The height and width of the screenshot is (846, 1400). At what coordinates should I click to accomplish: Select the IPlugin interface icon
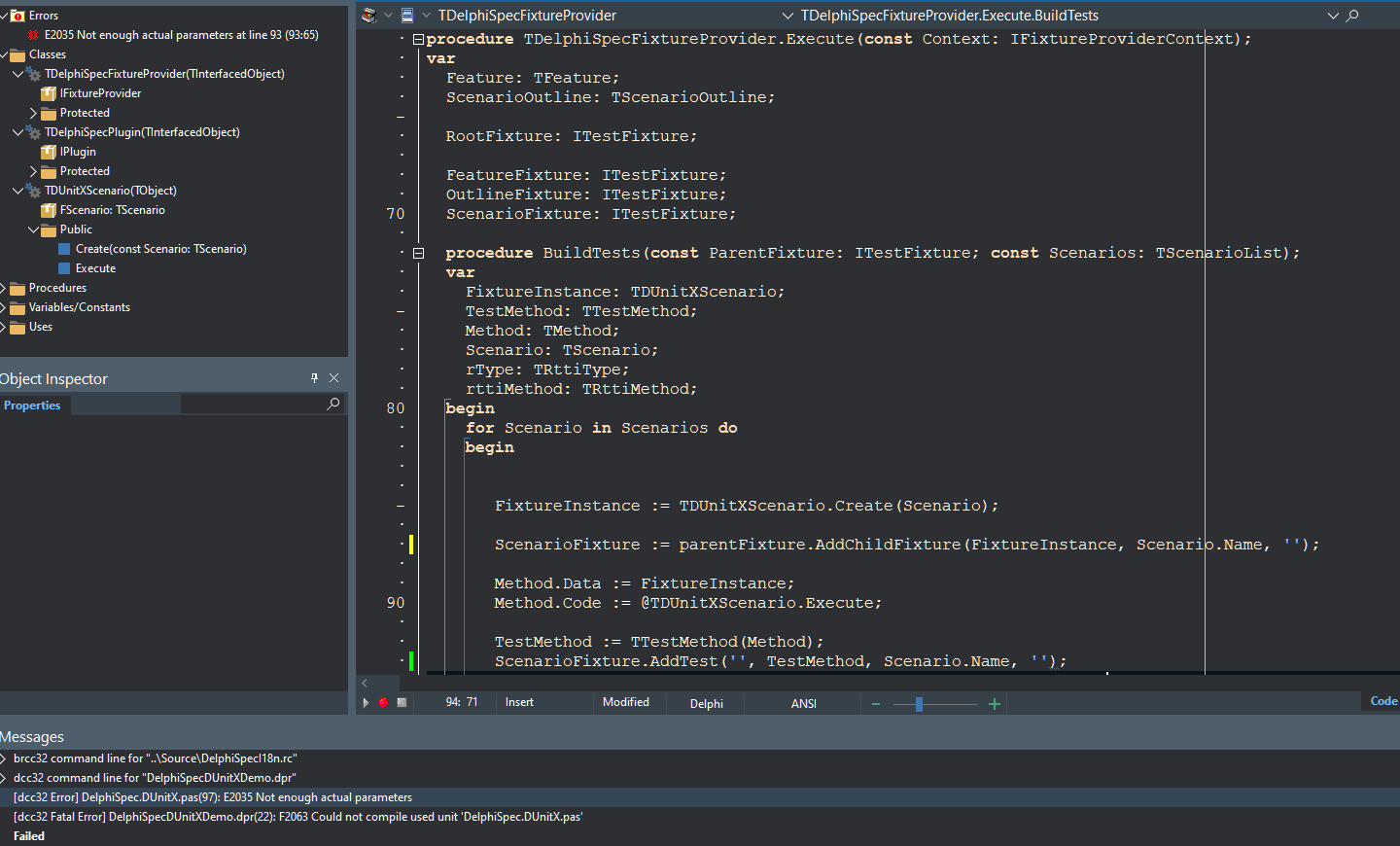pos(49,152)
